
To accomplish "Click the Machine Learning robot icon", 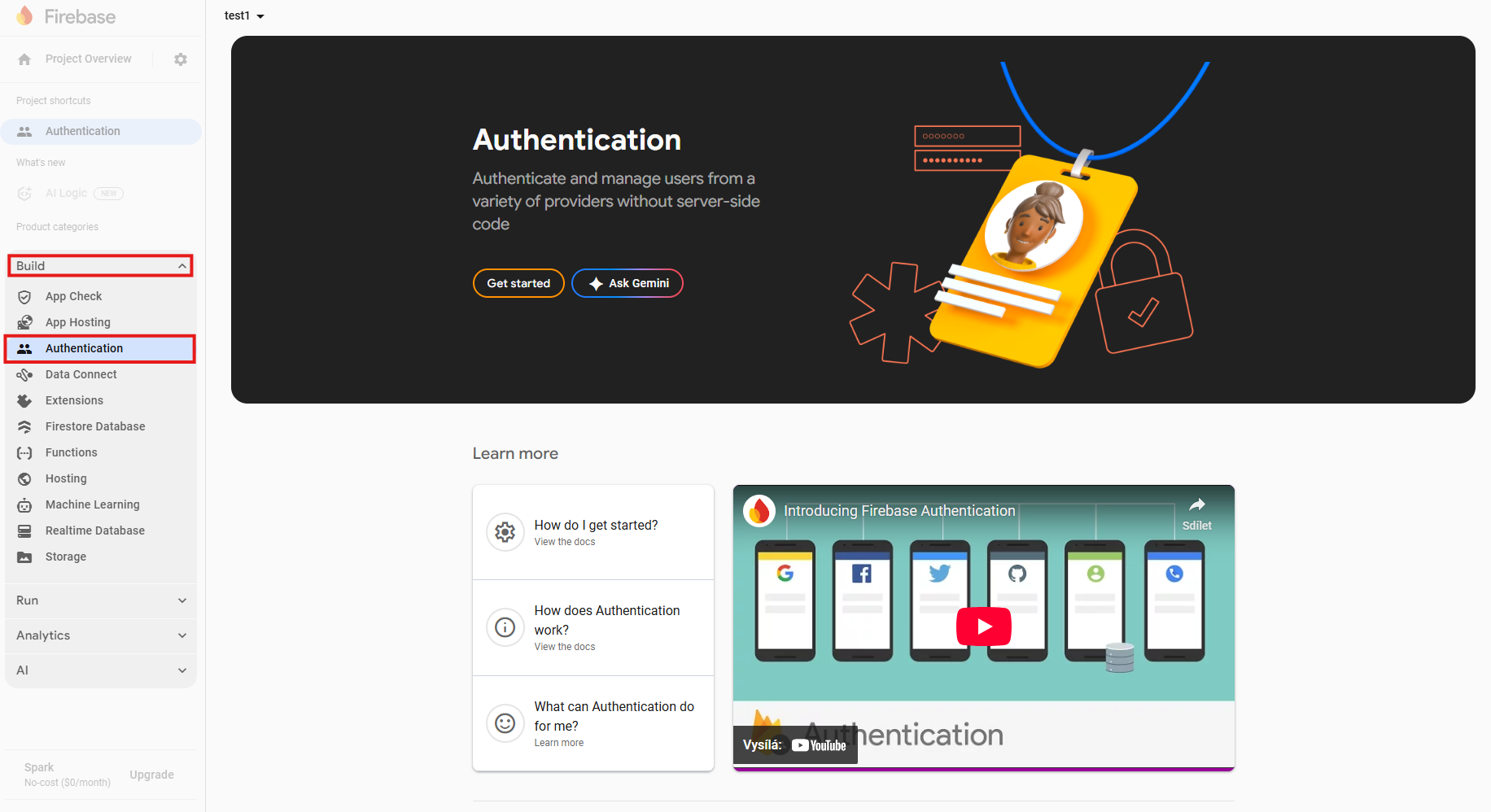I will coord(24,505).
